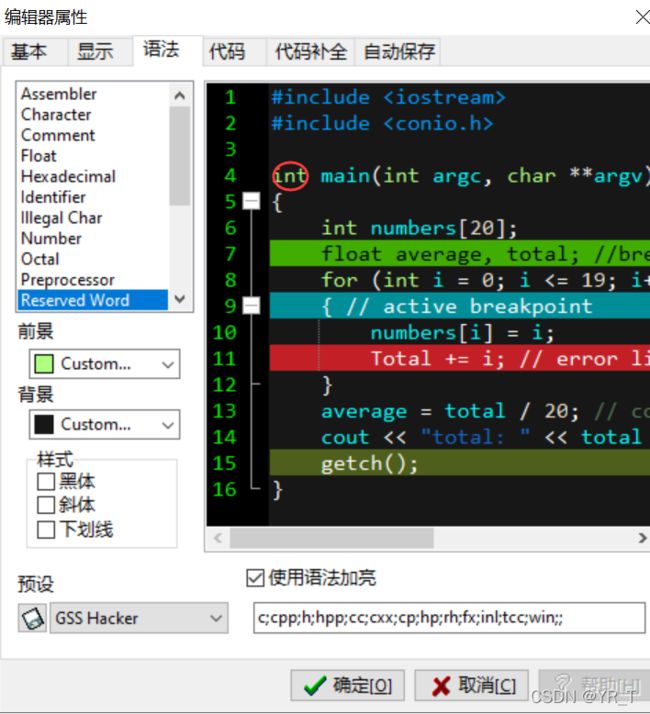The width and height of the screenshot is (650, 714).
Task: Close the 编辑器属性 dialog
Action: pyautogui.click(x=642, y=17)
